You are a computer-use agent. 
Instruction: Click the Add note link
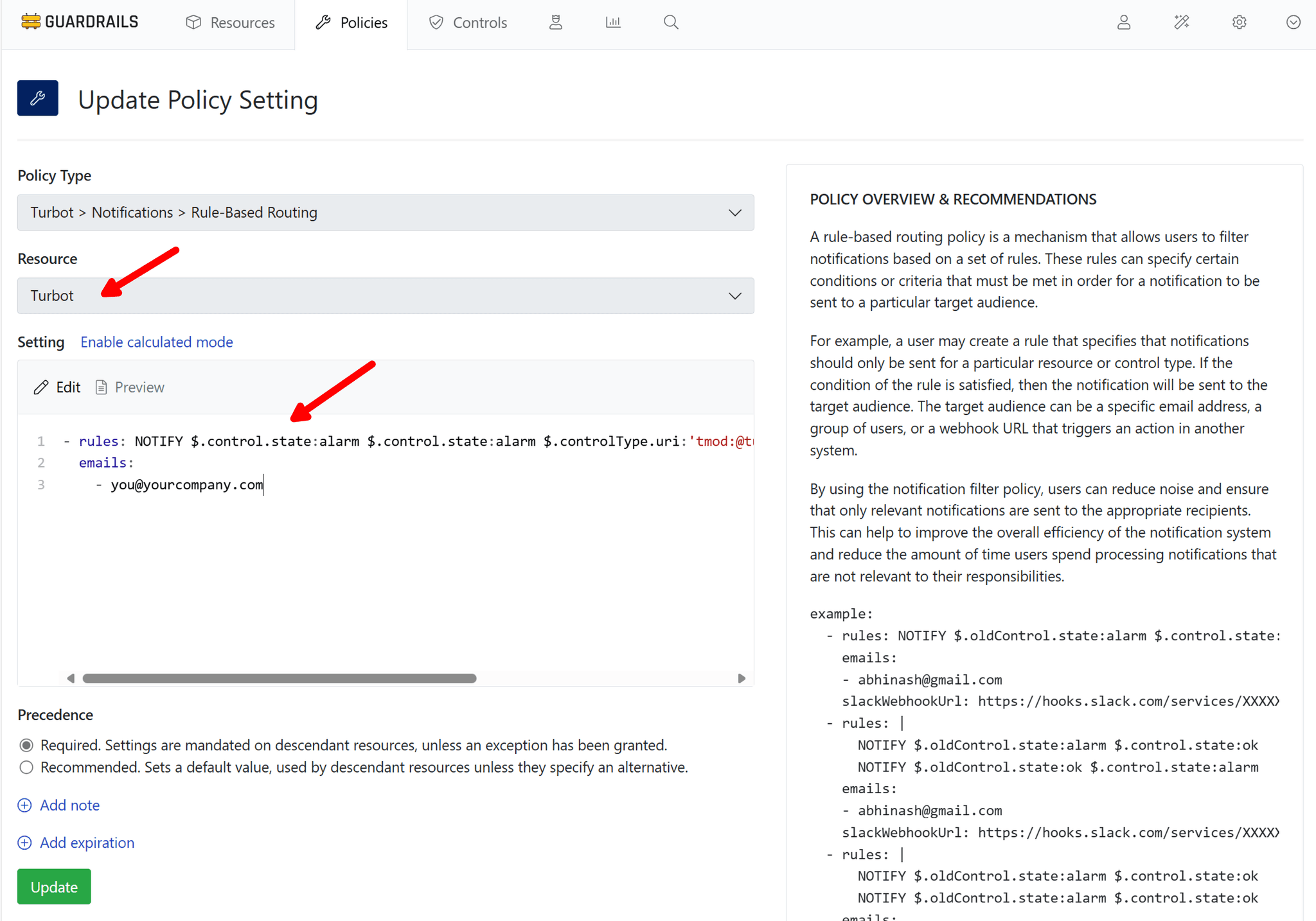coord(69,805)
